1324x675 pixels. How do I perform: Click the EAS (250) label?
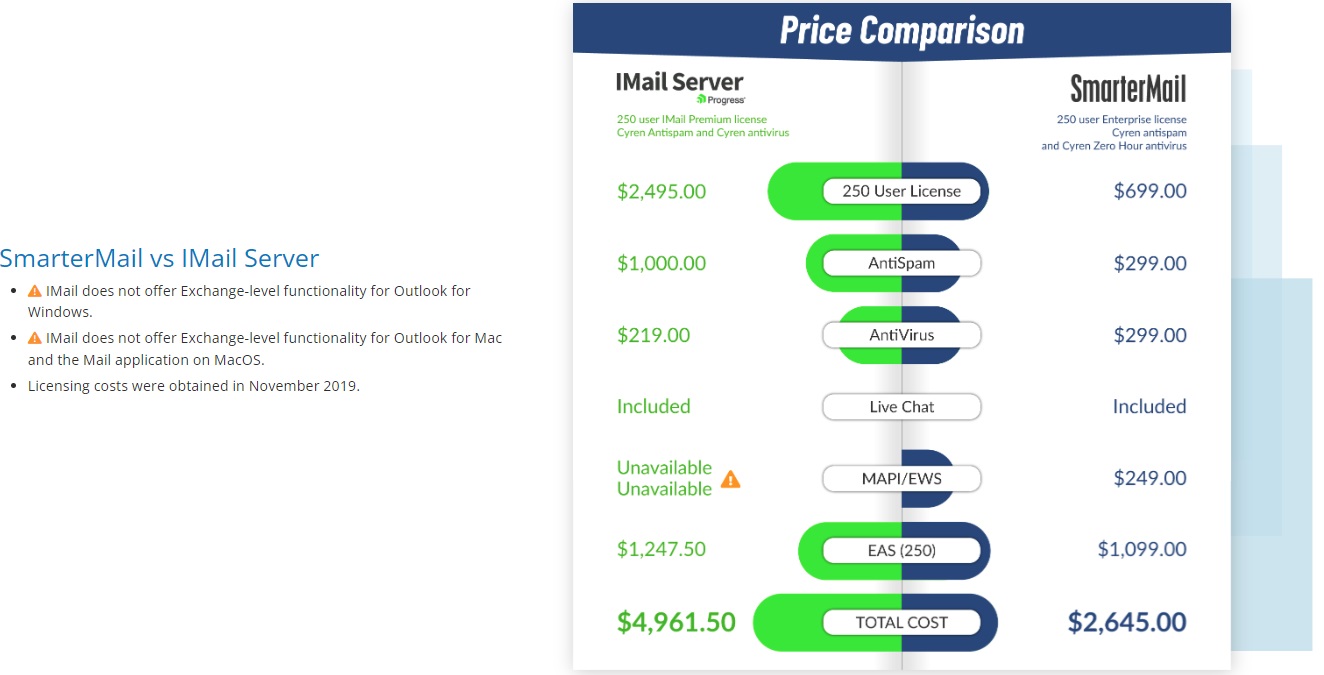pos(902,550)
